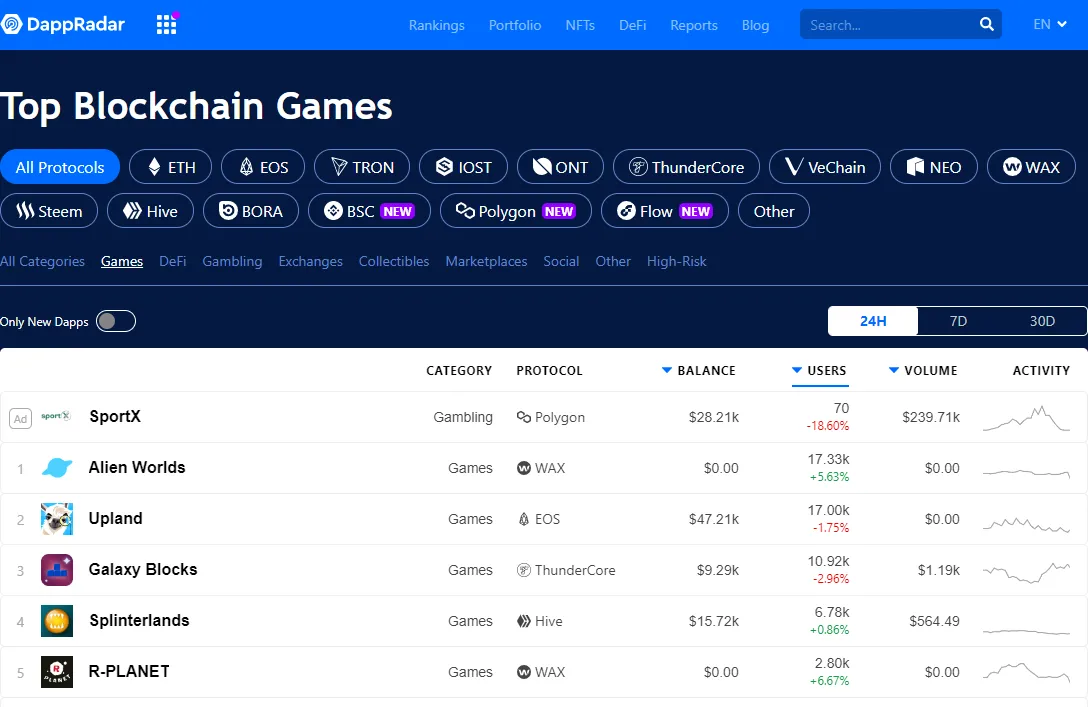The height and width of the screenshot is (707, 1088).
Task: Sort by BALANCE column
Action: tap(699, 370)
